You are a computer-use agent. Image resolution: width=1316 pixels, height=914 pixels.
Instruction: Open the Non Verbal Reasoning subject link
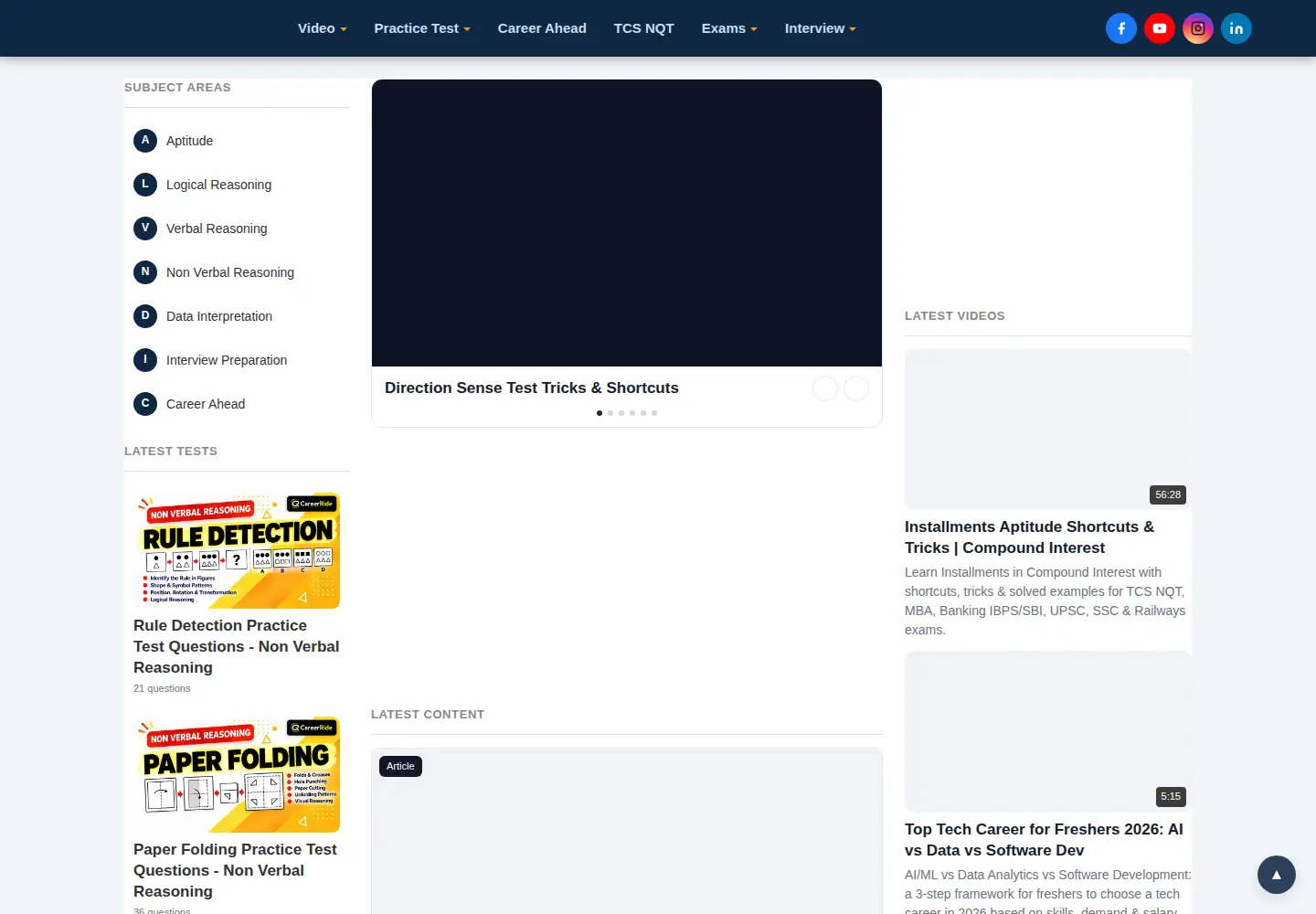pyautogui.click(x=230, y=272)
